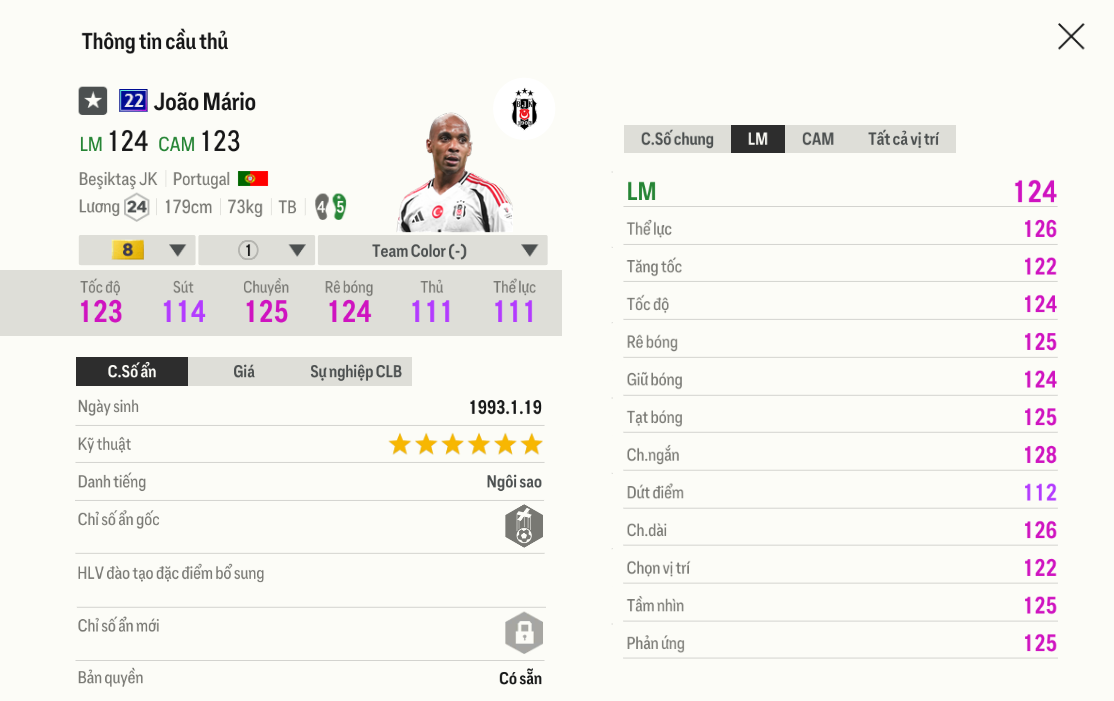1114x701 pixels.
Task: Click the favorite star icon beside João Mário
Action: point(93,101)
